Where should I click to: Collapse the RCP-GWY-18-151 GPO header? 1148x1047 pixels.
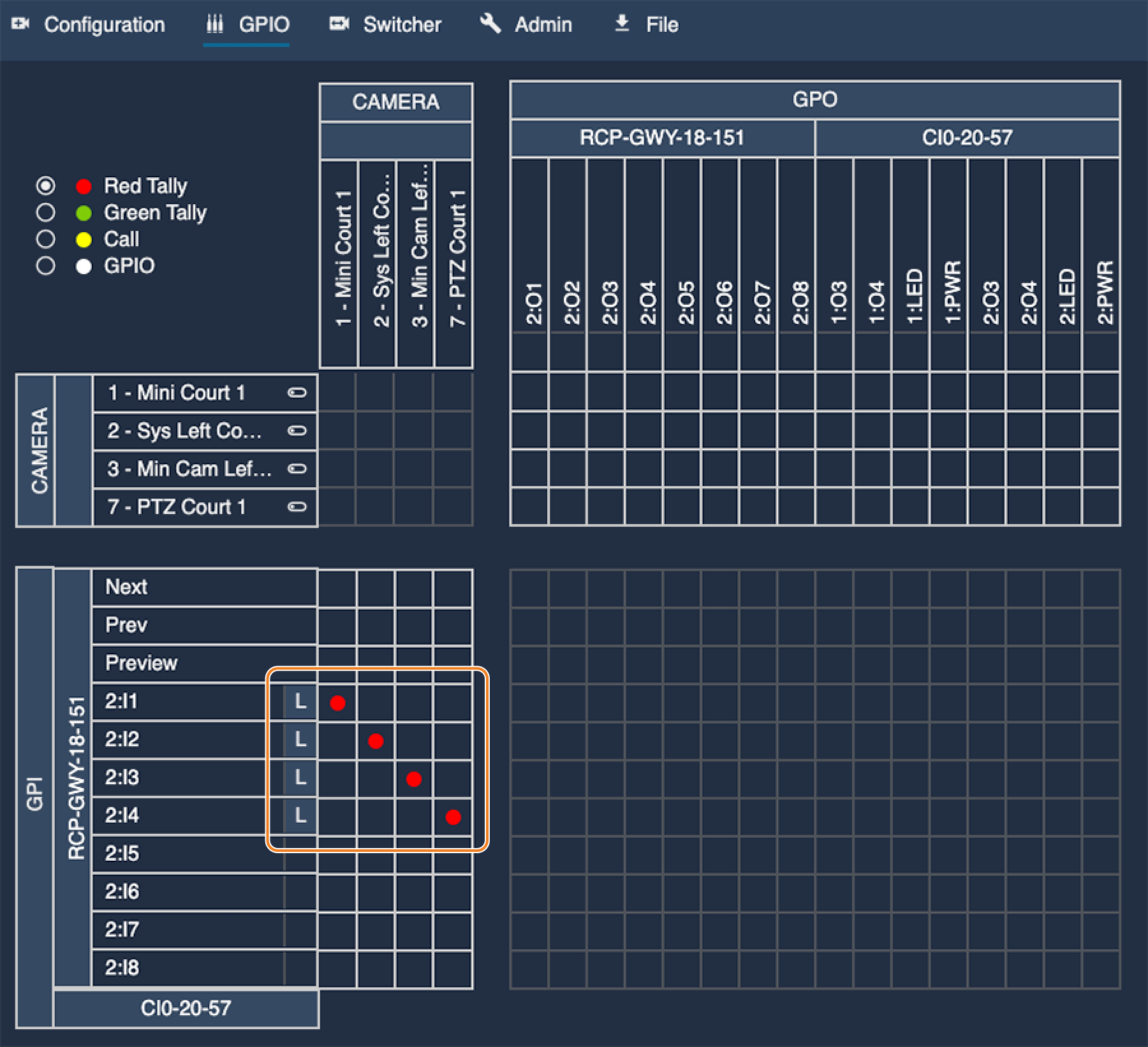point(662,138)
